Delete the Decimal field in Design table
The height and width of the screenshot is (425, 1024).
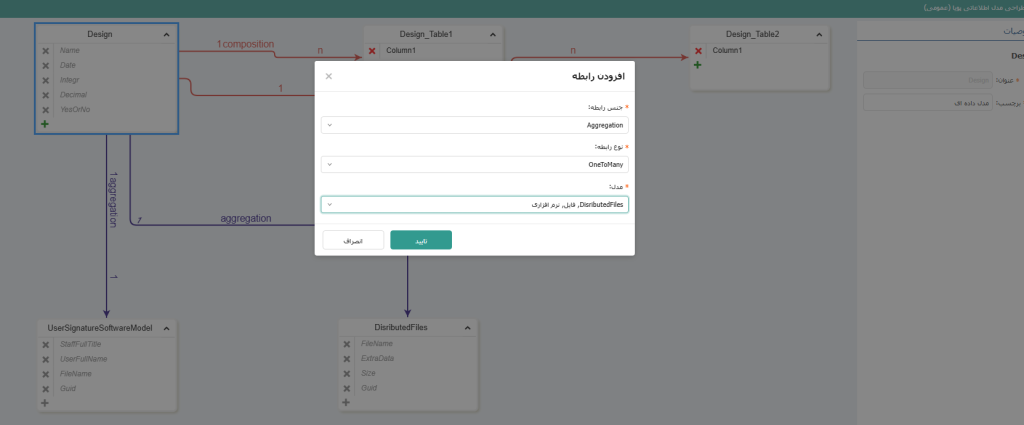pyautogui.click(x=45, y=95)
